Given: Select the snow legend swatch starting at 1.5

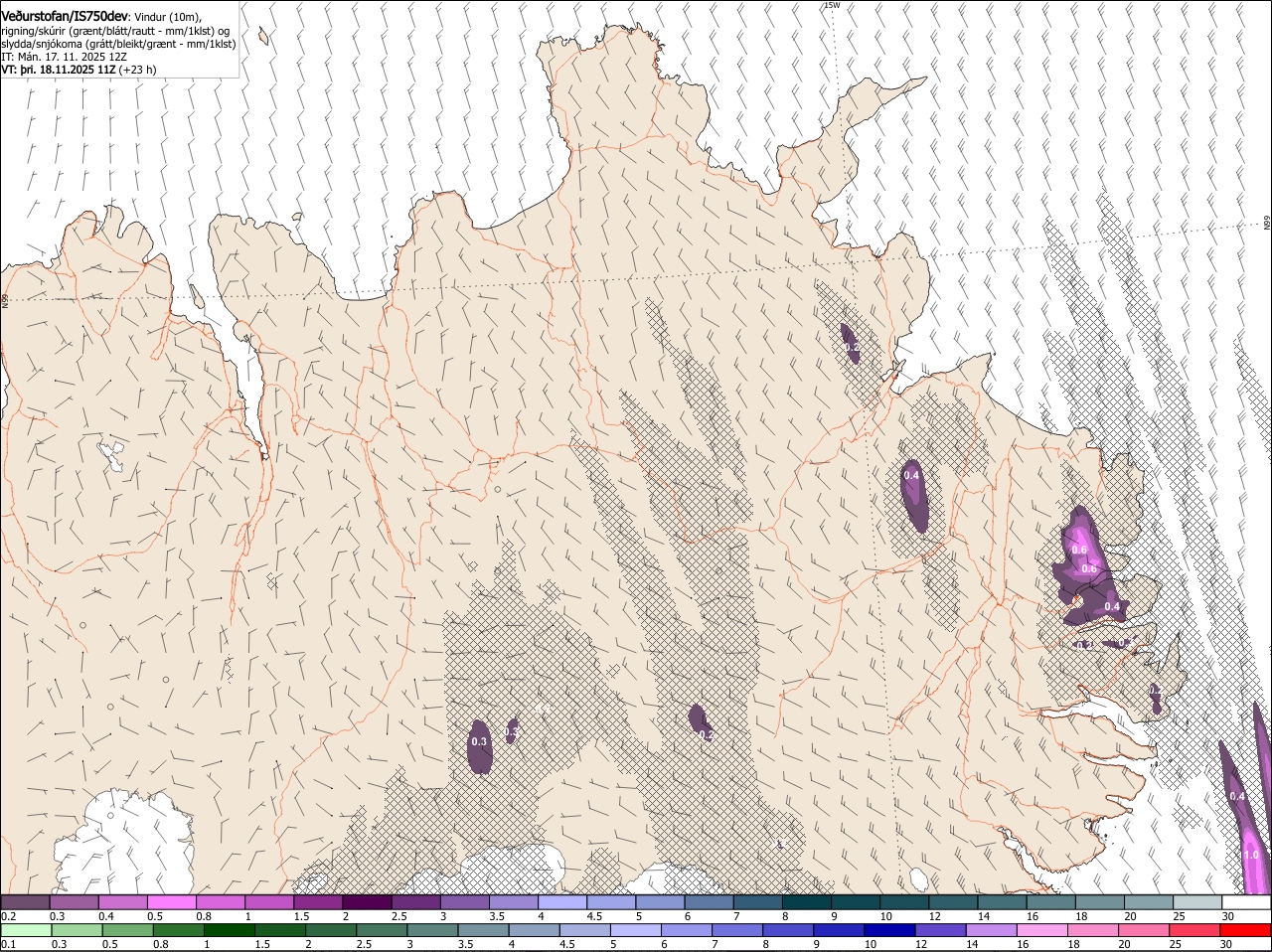Looking at the screenshot, I should [x=318, y=901].
